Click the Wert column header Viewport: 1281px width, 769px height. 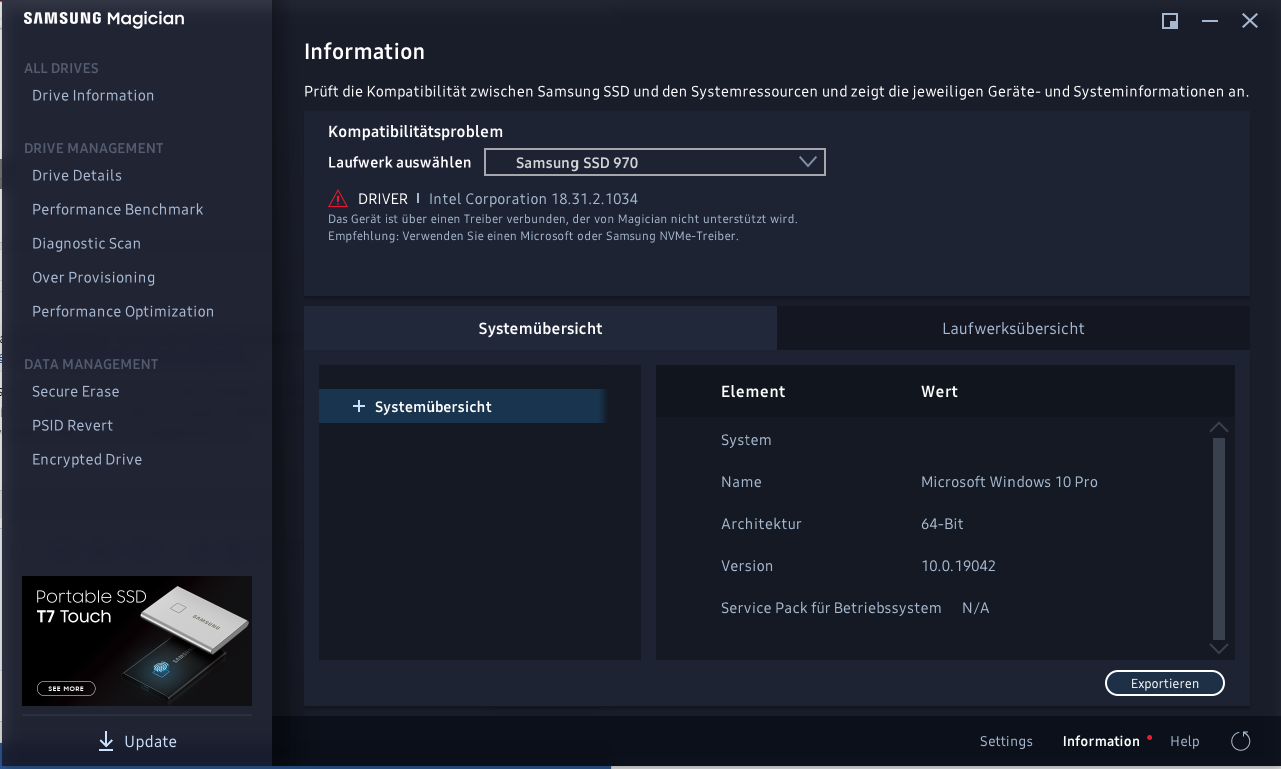pyautogui.click(x=939, y=392)
